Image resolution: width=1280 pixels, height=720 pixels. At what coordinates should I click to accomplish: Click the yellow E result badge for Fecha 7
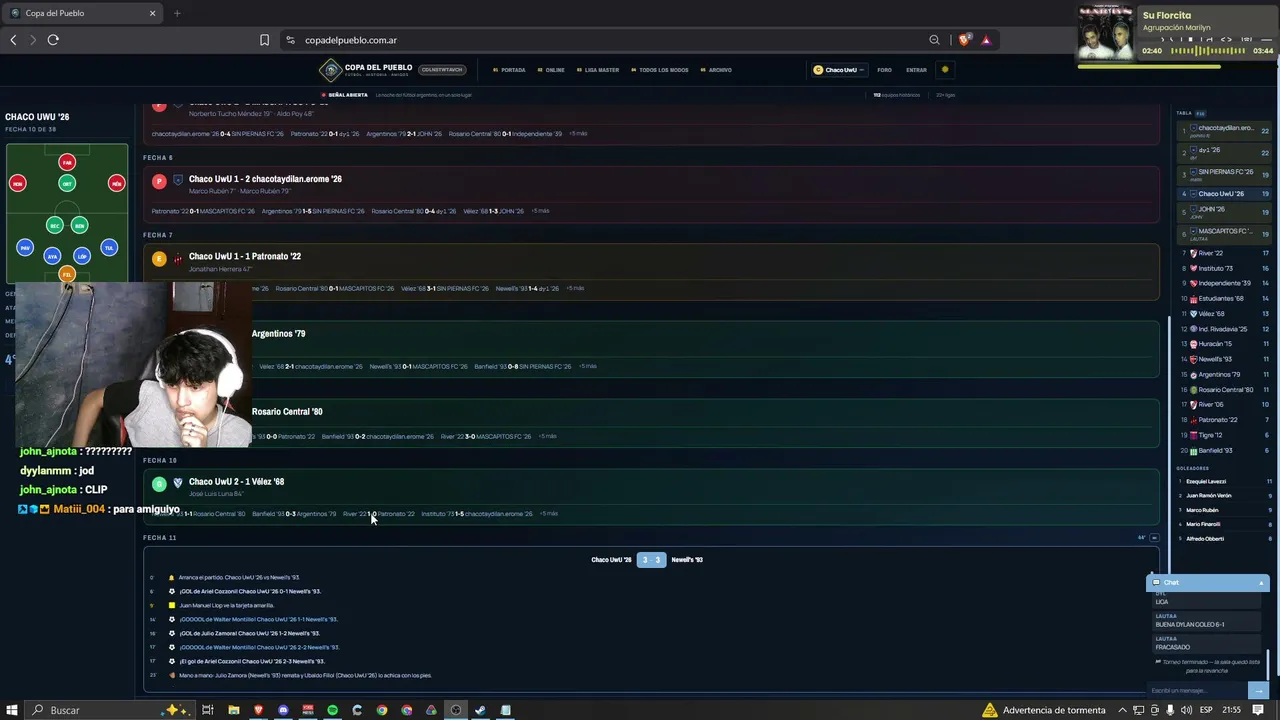pos(159,259)
